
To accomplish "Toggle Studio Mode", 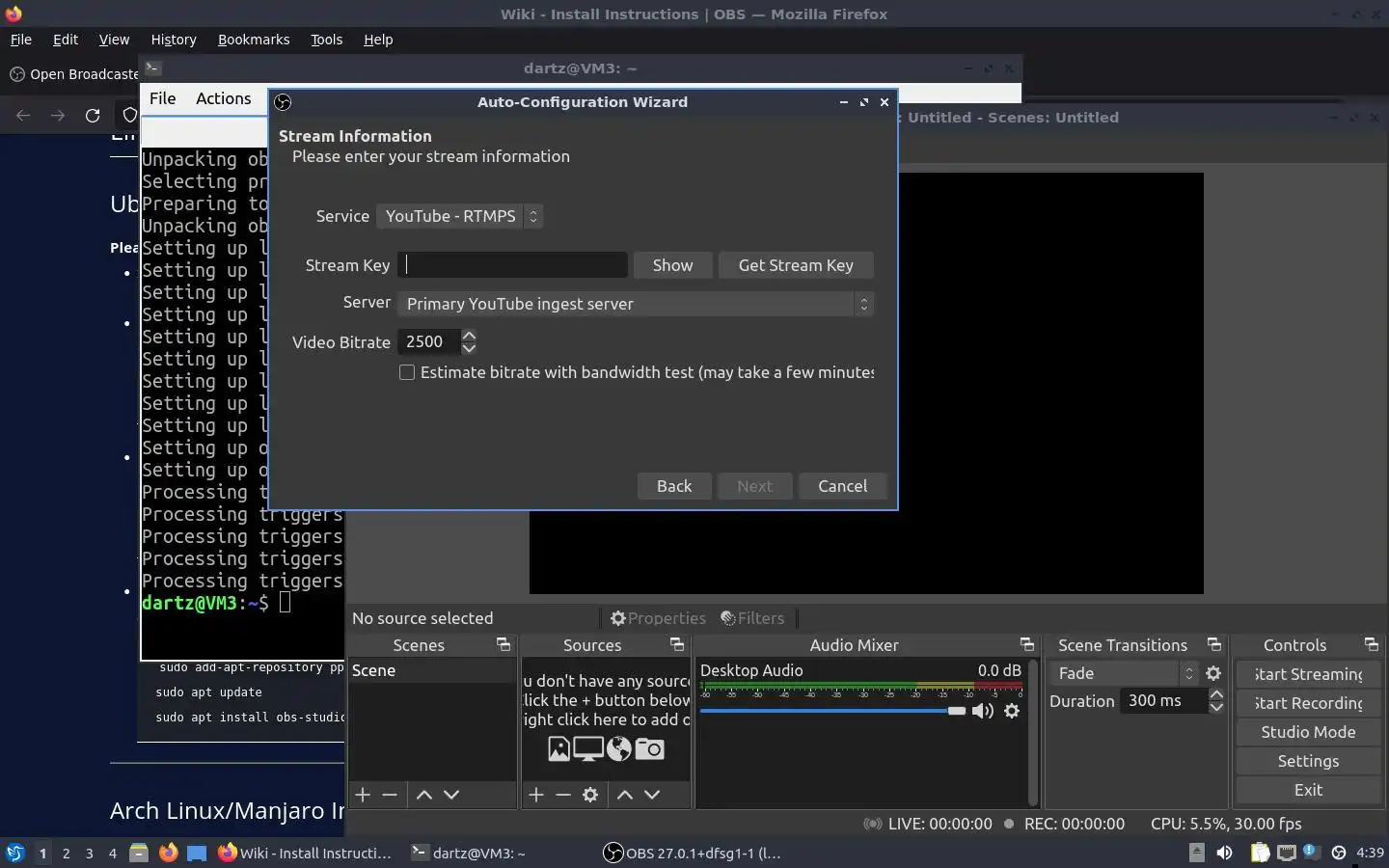I will (x=1308, y=732).
